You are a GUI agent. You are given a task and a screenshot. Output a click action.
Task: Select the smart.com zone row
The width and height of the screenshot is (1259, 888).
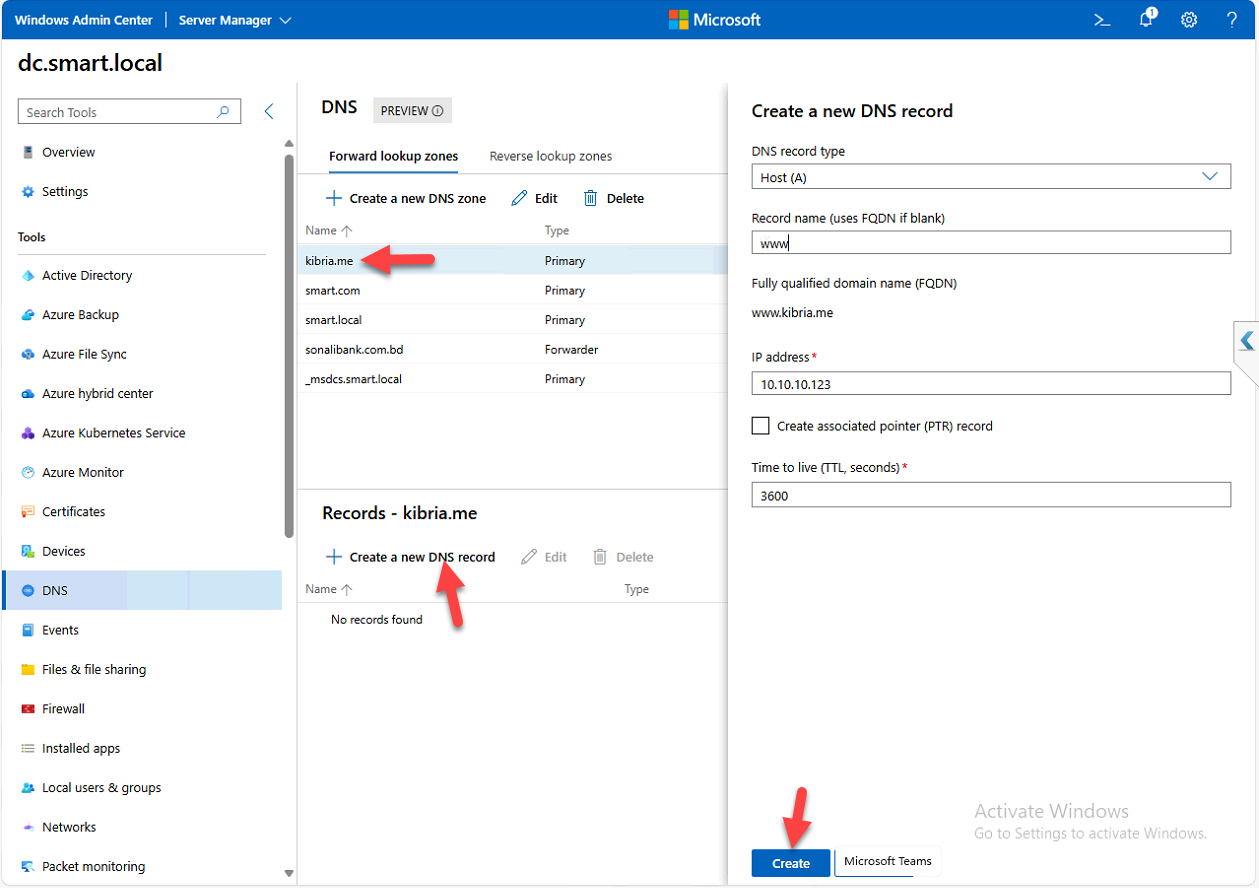coord(512,290)
